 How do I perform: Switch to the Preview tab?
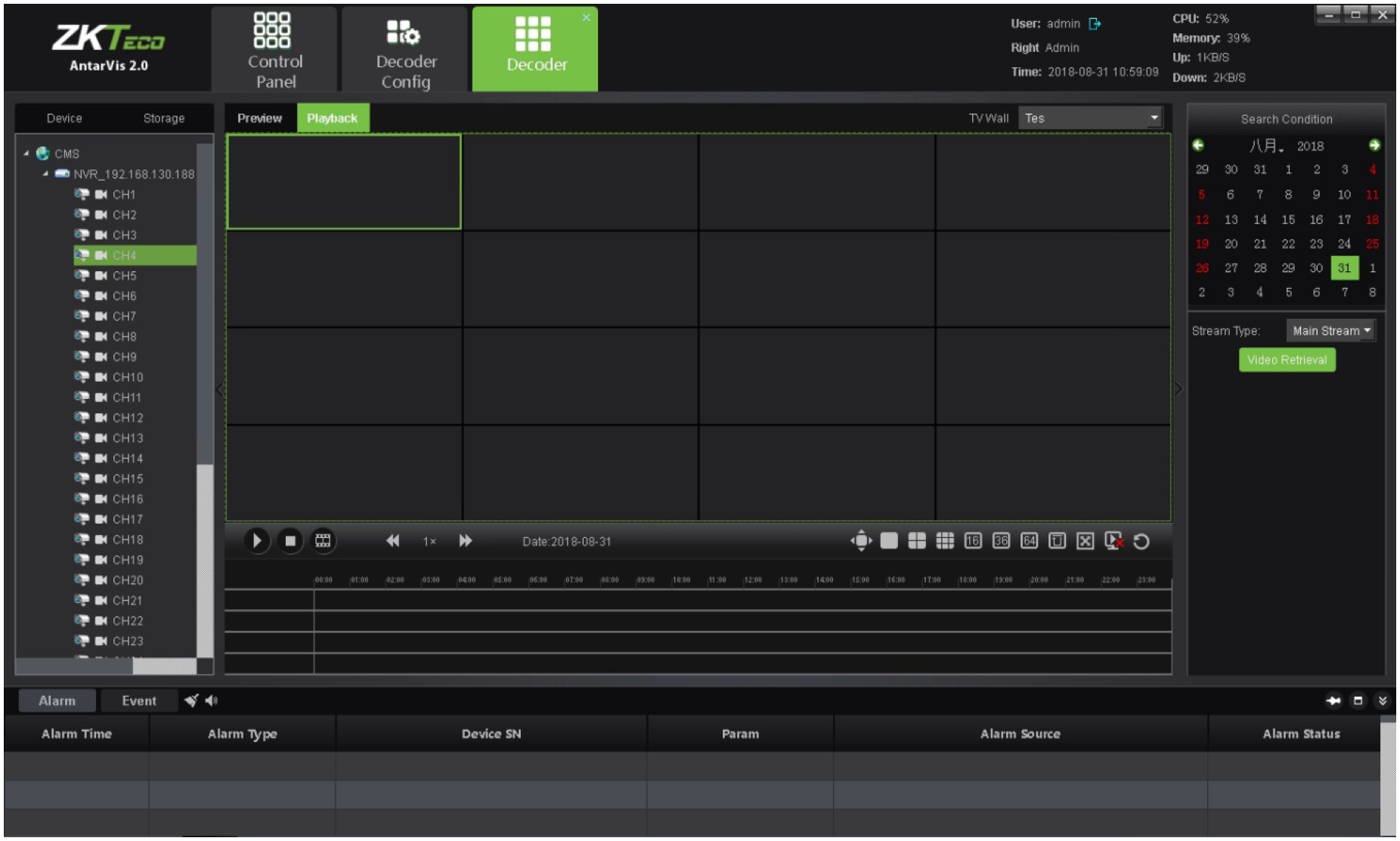(259, 118)
